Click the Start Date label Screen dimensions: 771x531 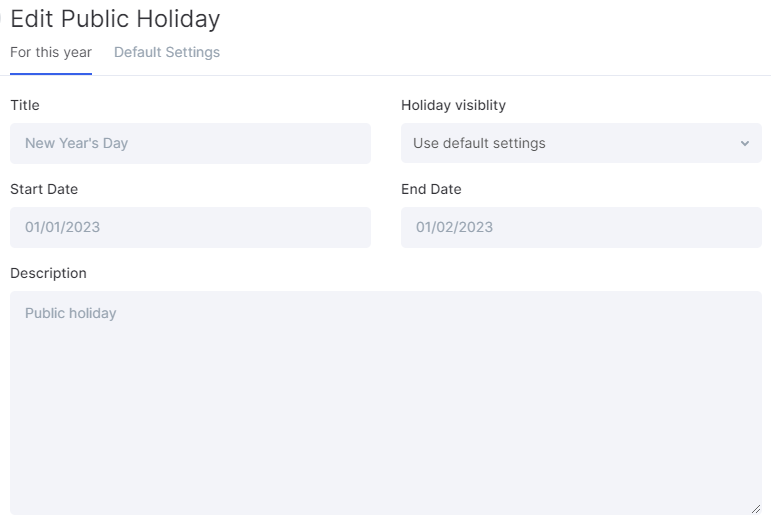(x=44, y=189)
